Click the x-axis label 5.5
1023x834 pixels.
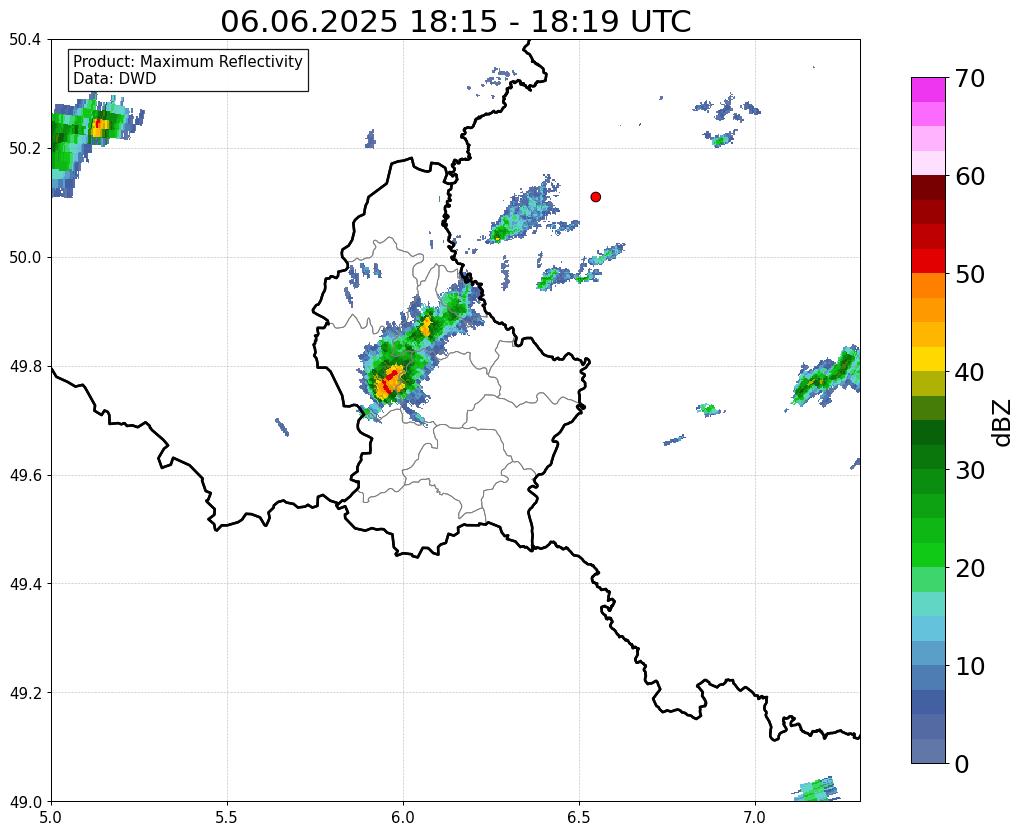(x=227, y=817)
